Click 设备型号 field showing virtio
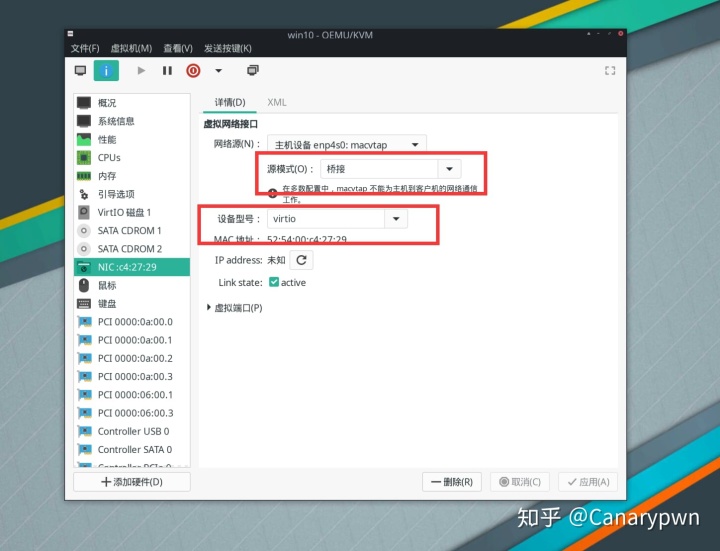This screenshot has height=551, width=720. (326, 219)
